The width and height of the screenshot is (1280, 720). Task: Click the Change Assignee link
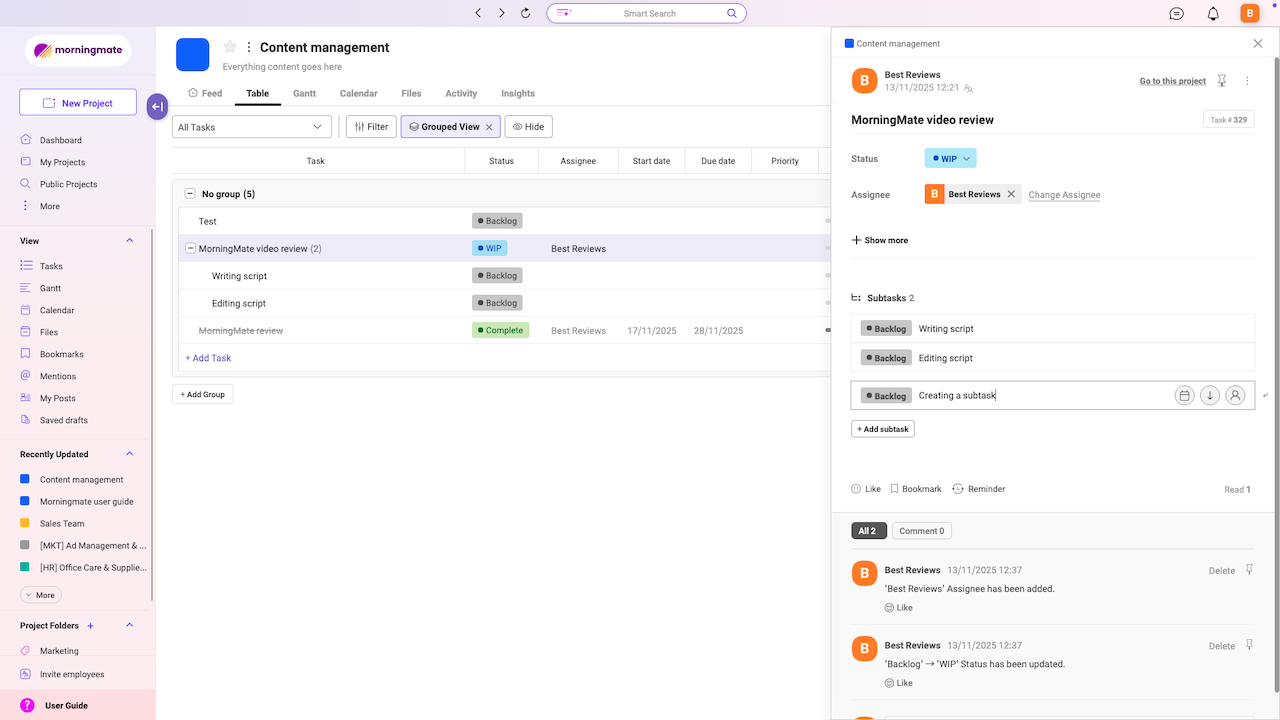click(x=1064, y=195)
